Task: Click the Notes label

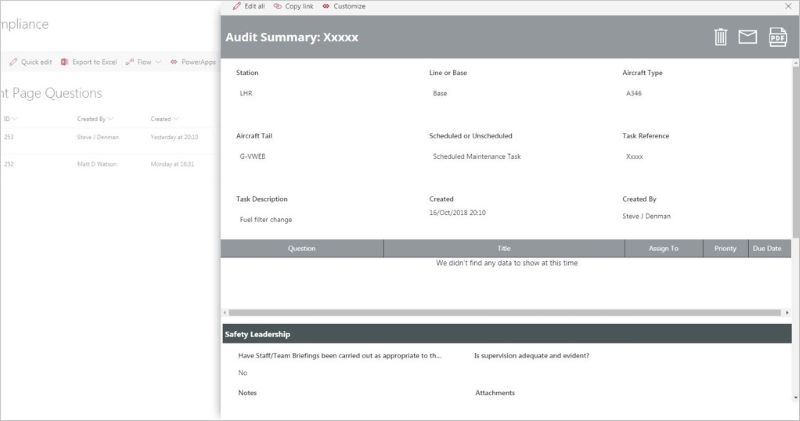Action: coord(247,393)
